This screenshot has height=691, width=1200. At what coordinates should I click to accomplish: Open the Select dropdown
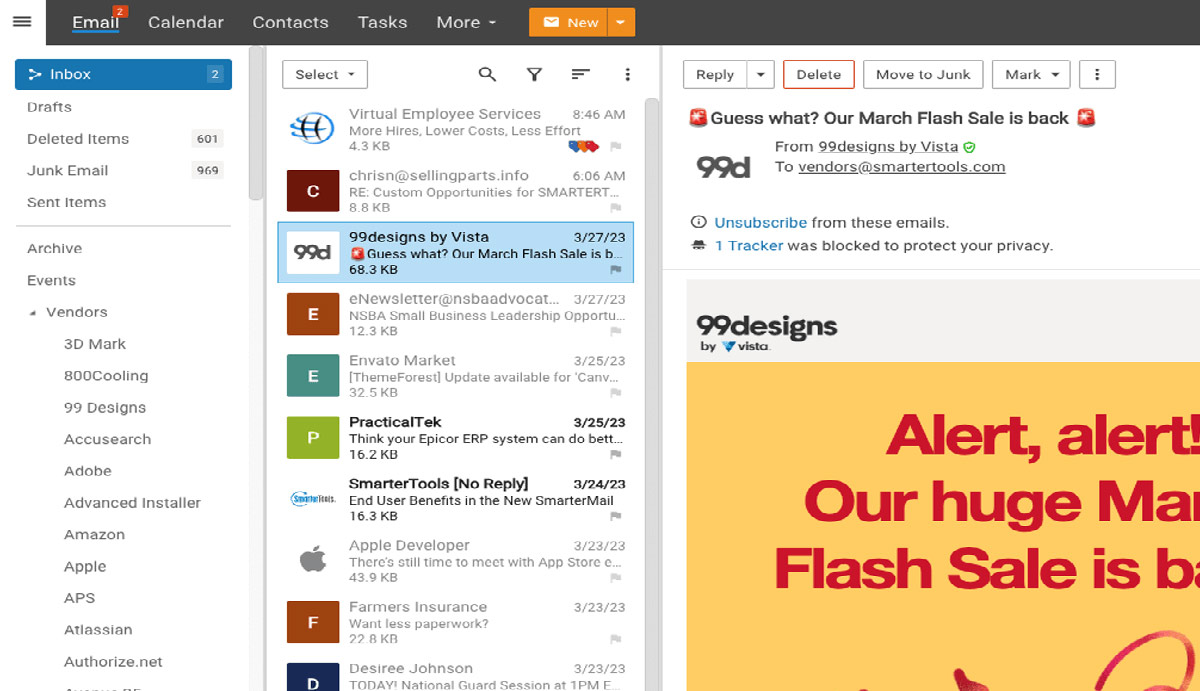point(325,74)
